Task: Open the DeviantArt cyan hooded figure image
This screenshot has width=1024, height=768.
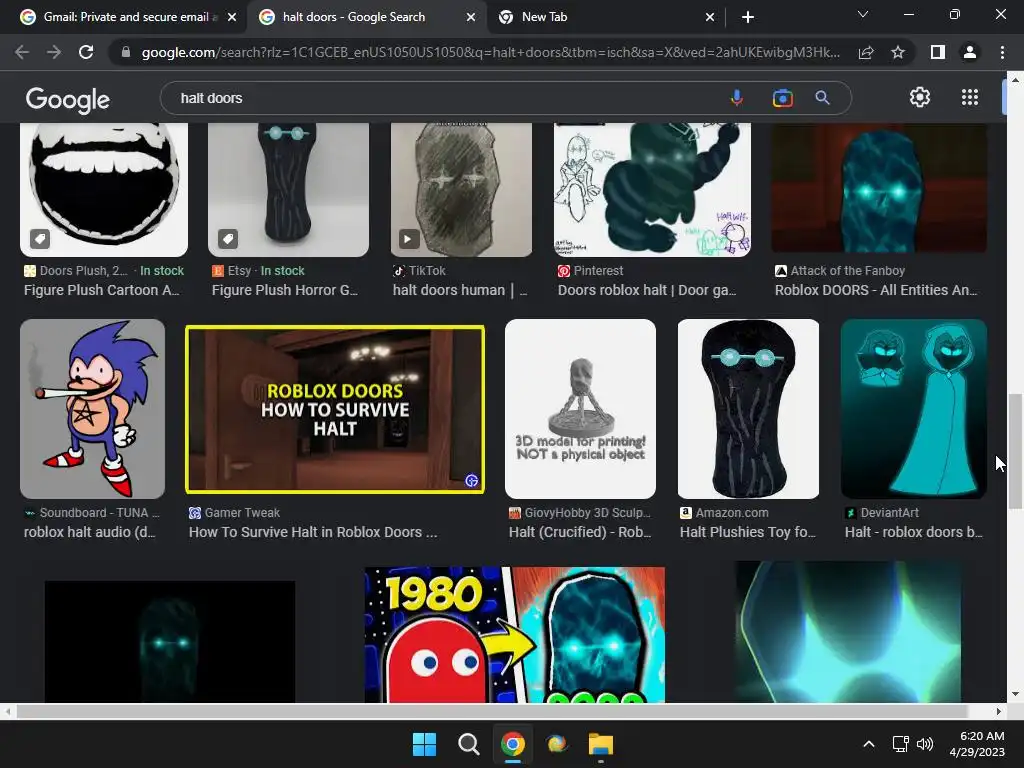Action: pos(914,409)
